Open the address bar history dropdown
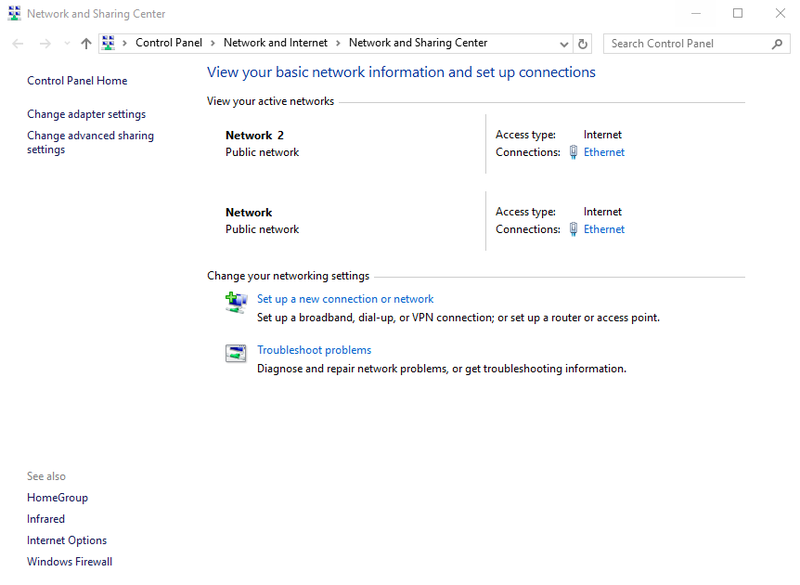Viewport: 800px width, 585px height. pos(562,43)
